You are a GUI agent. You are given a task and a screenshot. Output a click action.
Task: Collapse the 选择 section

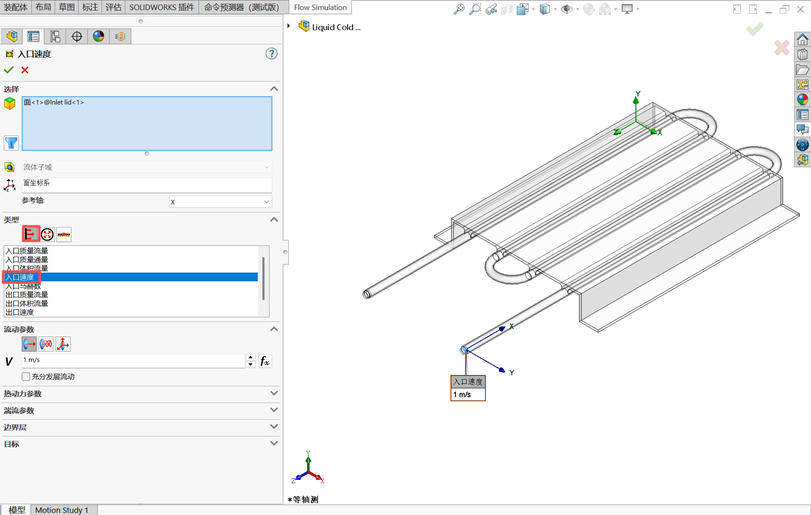pyautogui.click(x=274, y=89)
